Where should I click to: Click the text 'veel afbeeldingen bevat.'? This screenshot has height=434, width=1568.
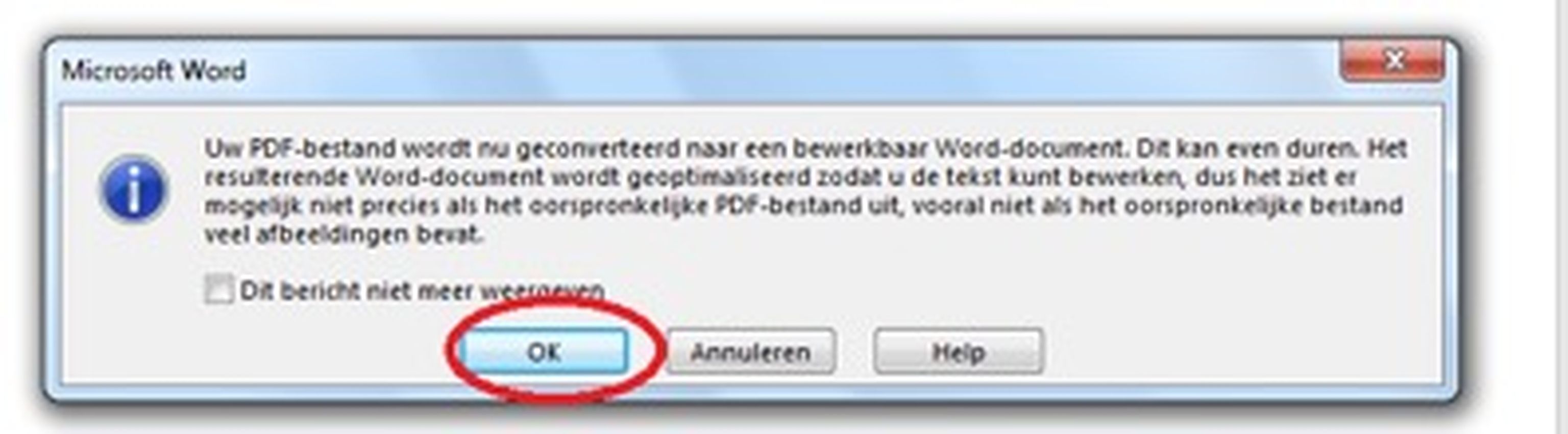344,234
